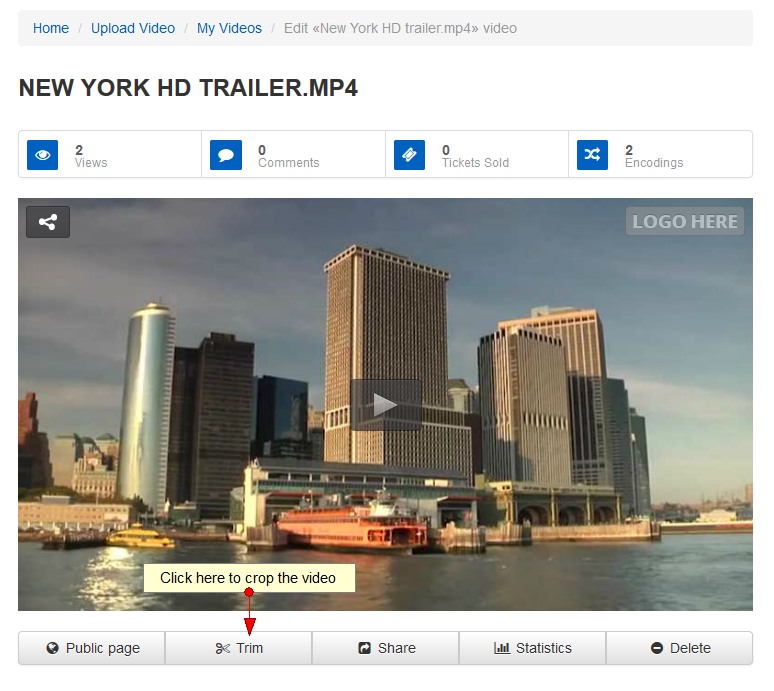This screenshot has height=691, width=774.
Task: Click the Encodings shuffle icon
Action: [x=593, y=155]
